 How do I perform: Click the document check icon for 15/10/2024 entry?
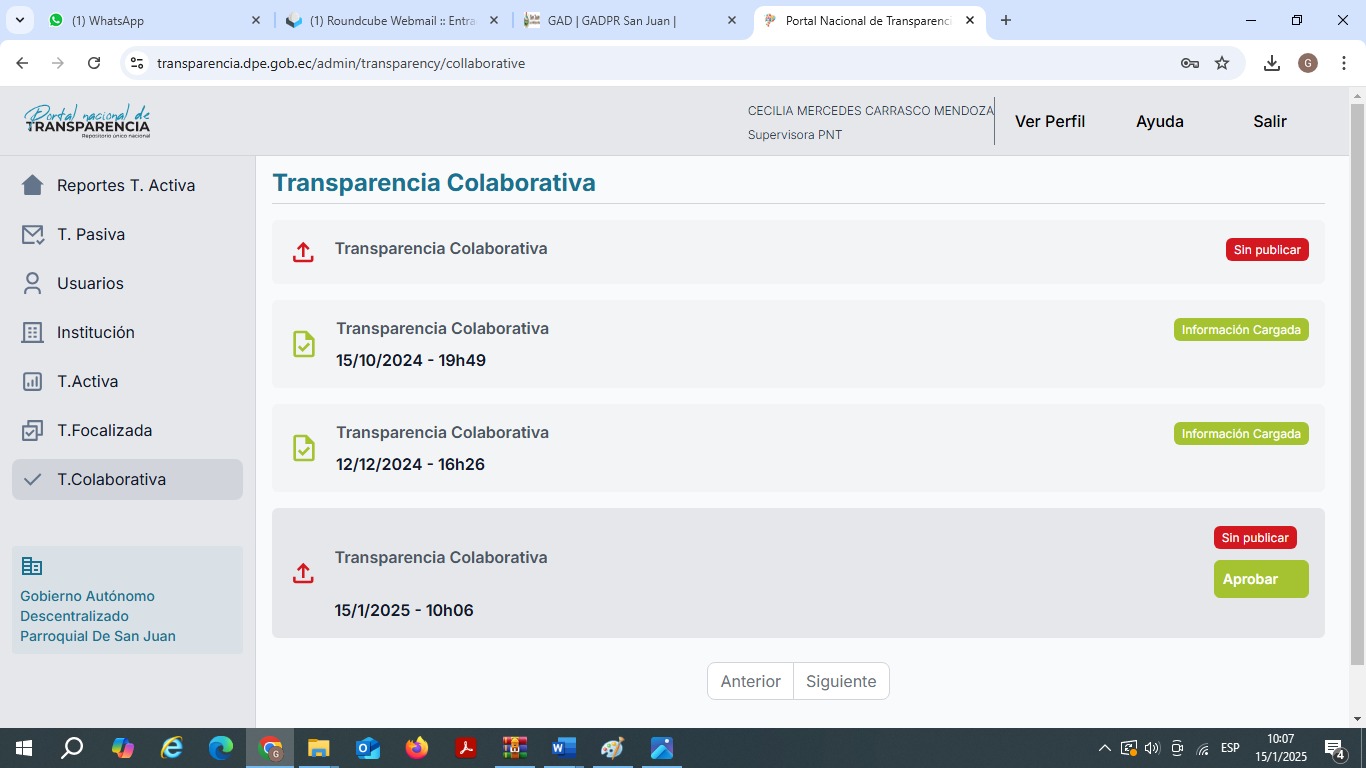[303, 344]
